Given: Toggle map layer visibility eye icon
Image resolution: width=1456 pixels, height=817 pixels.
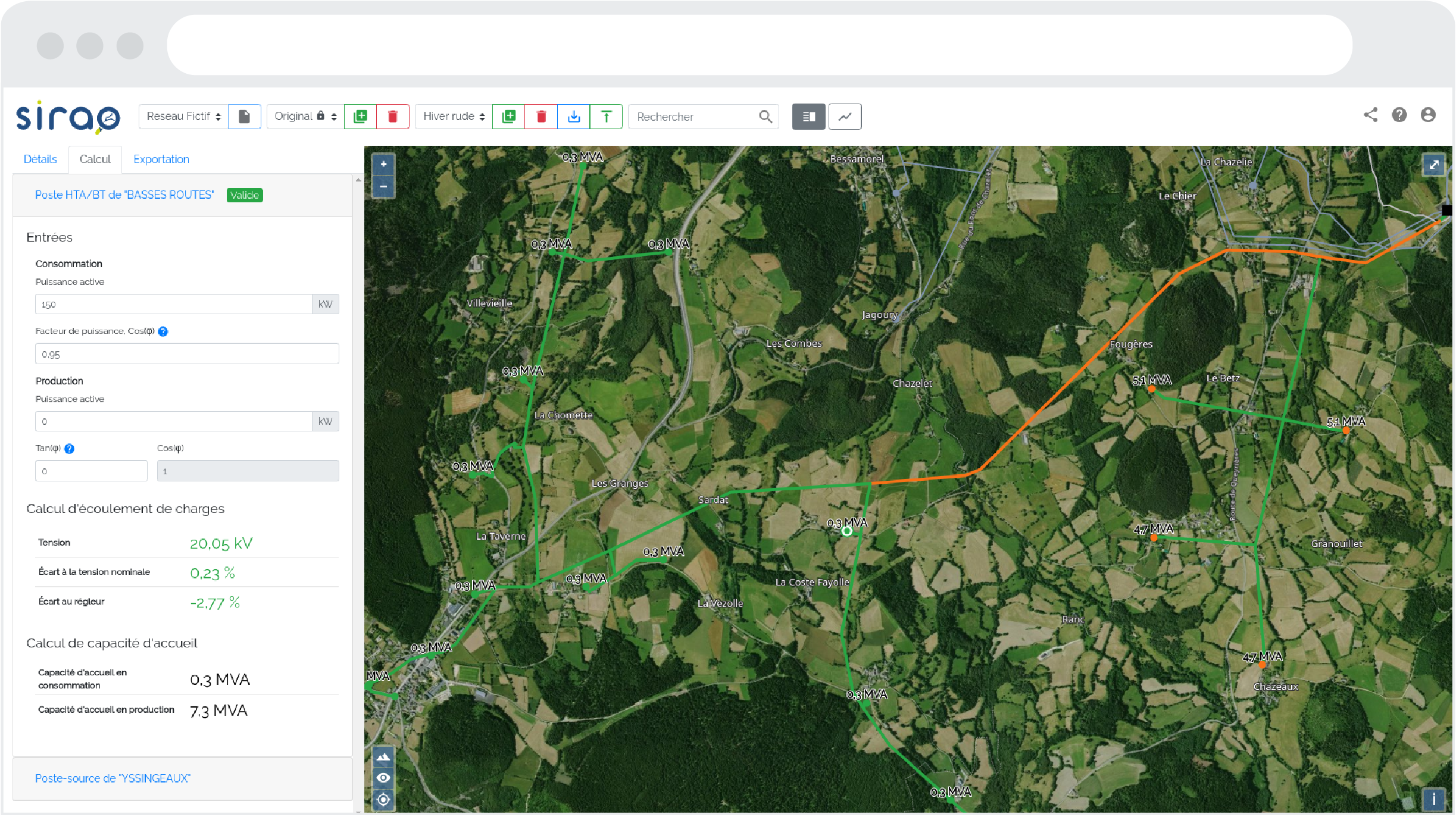Looking at the screenshot, I should (384, 778).
